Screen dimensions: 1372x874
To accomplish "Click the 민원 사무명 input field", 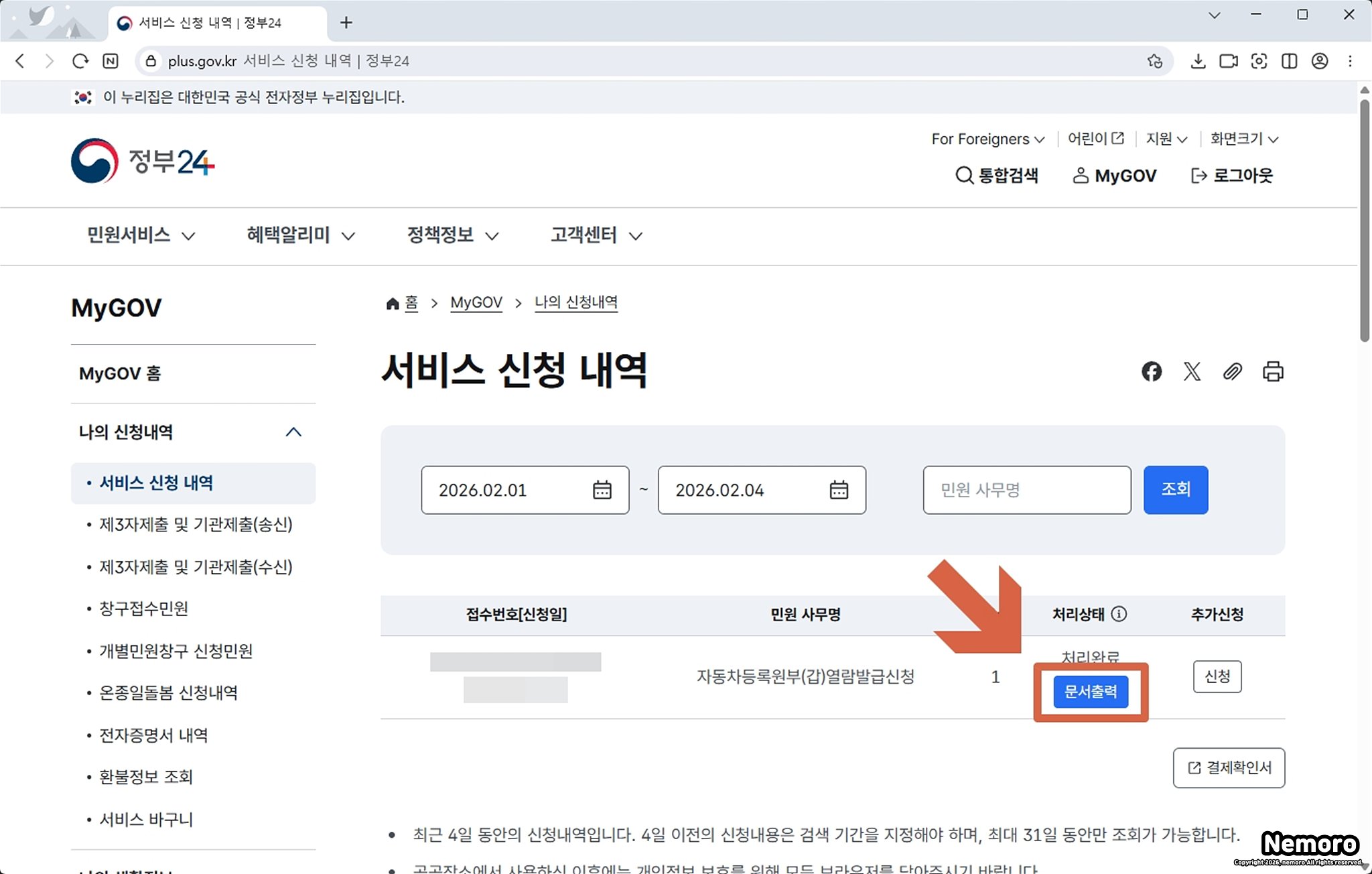I will point(1026,490).
